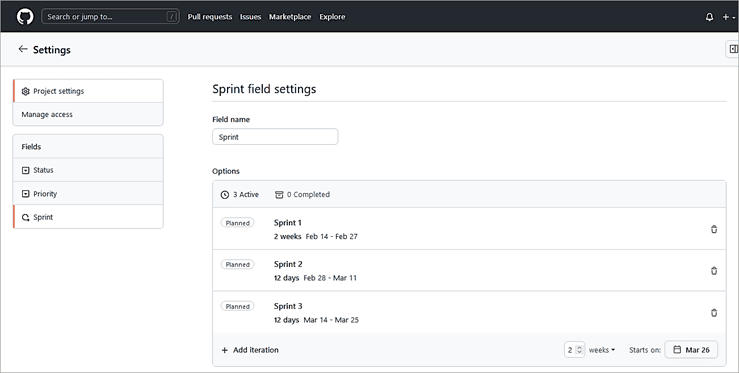The image size is (739, 373).
Task: Click the Sprint 2 iteration name
Action: [288, 264]
